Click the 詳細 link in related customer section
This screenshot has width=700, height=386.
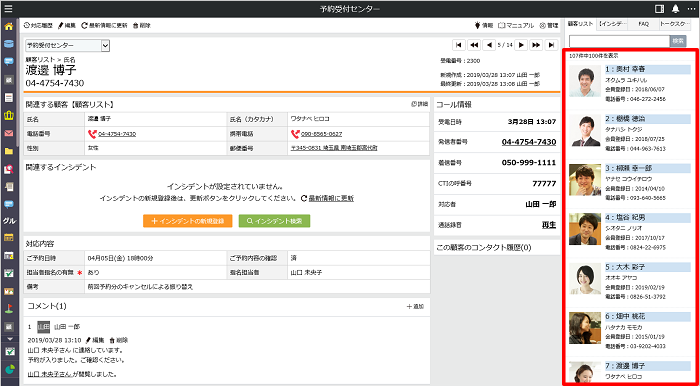[419, 104]
